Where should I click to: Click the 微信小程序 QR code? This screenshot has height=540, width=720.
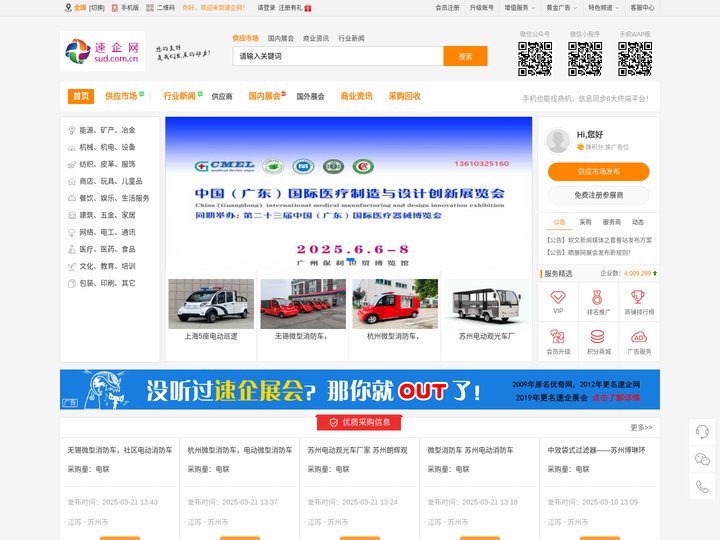(585, 59)
